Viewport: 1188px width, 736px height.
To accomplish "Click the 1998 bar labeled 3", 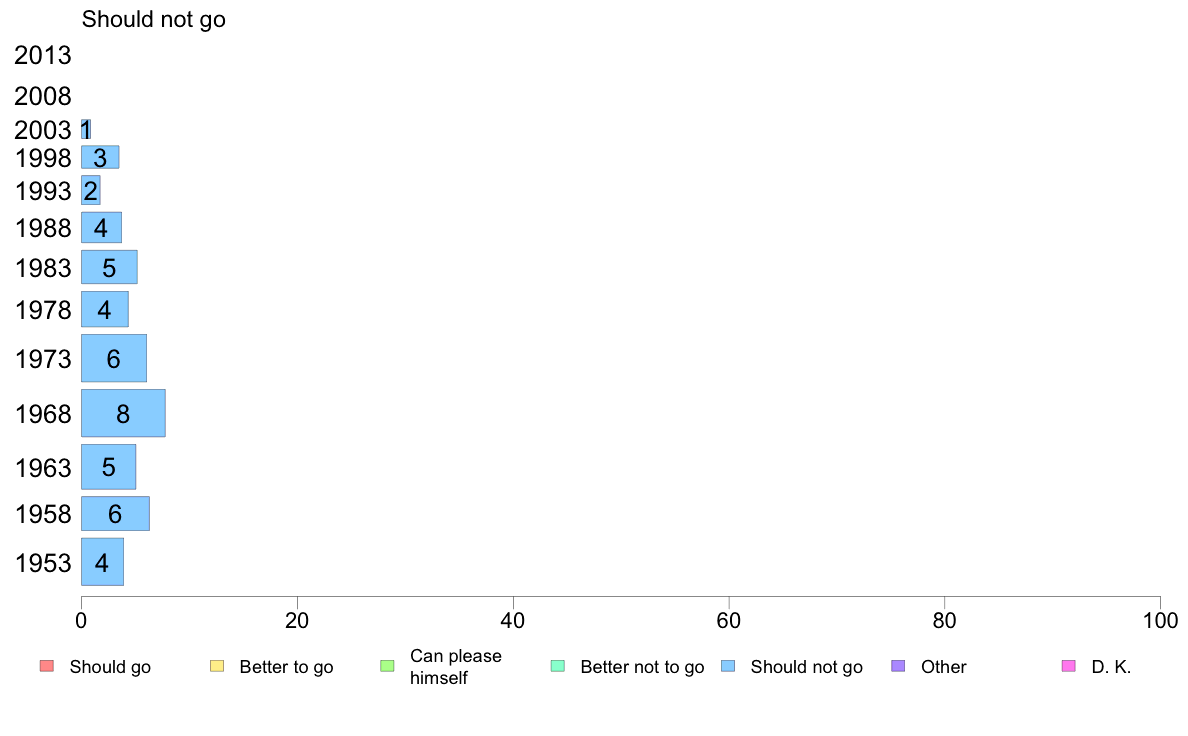I will [100, 157].
